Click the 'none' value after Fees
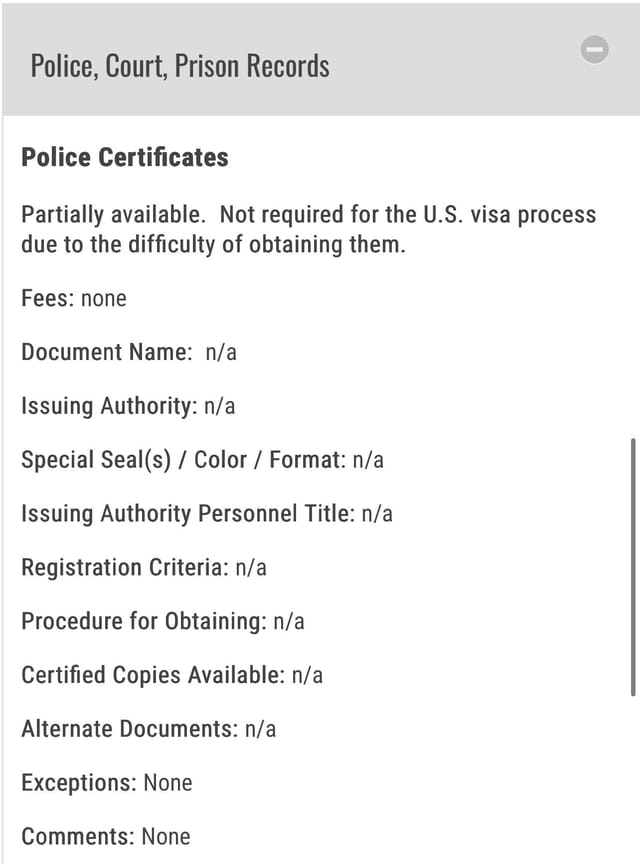Viewport: 640px width, 864px height. coord(104,299)
